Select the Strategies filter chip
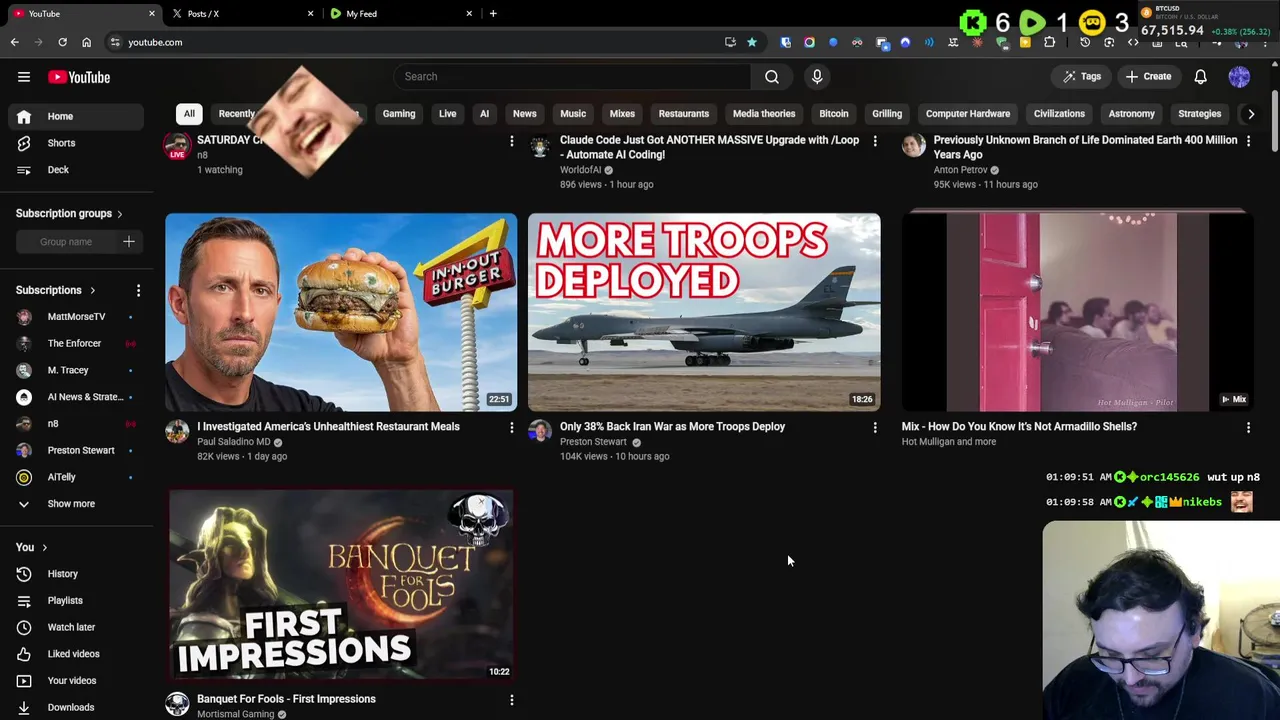Screen dimensions: 1280x720 (x=1200, y=113)
